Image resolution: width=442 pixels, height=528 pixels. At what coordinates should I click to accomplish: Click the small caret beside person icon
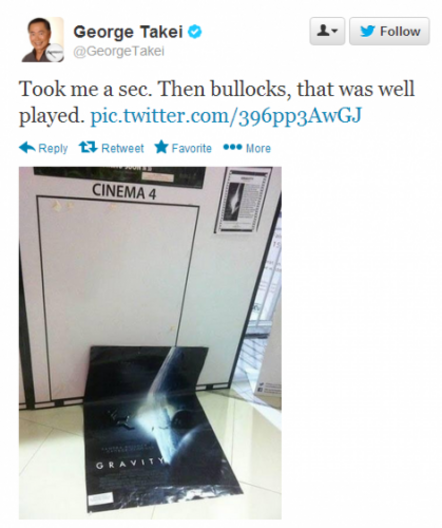click(x=335, y=31)
